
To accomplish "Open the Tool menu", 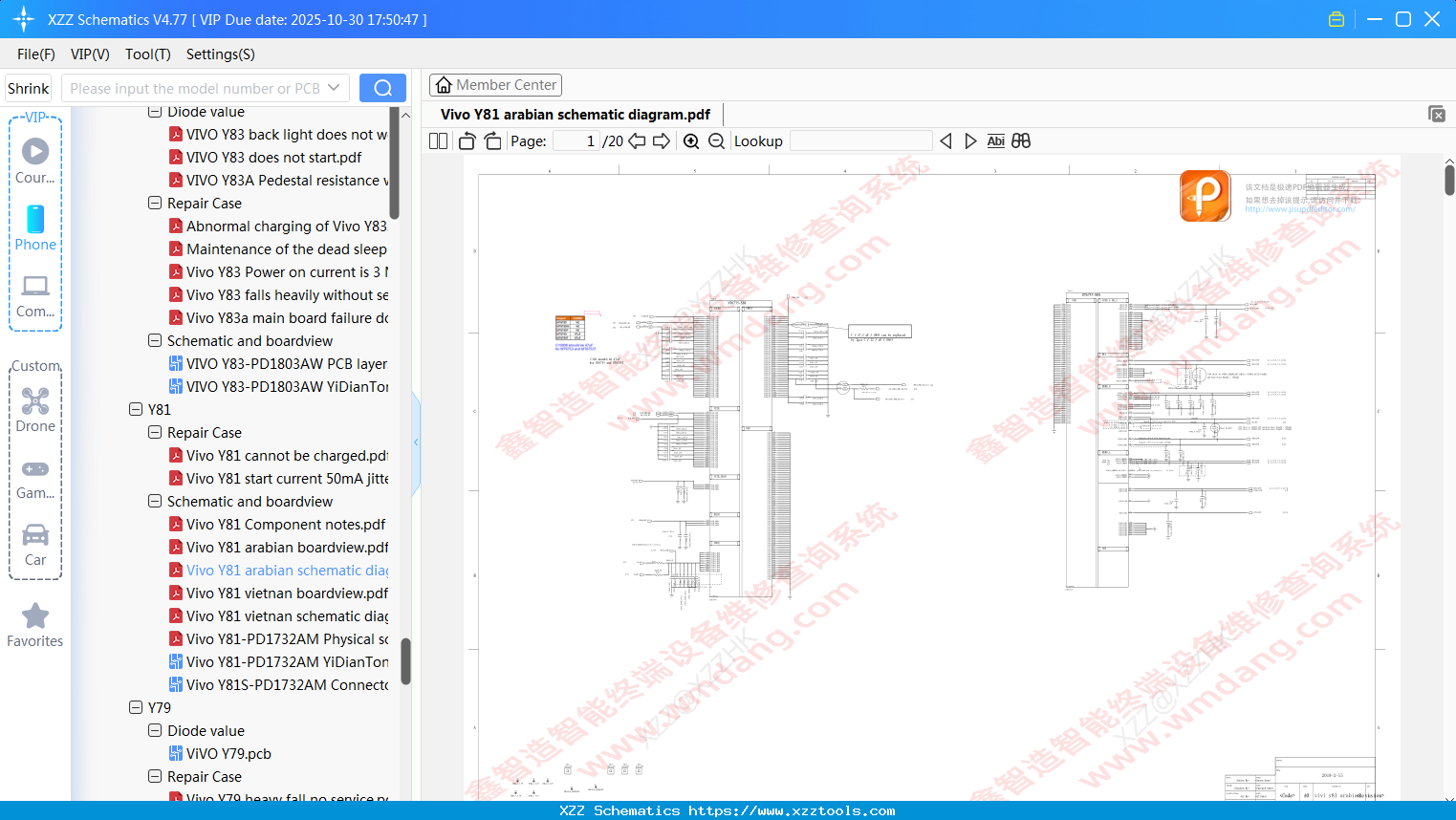I will coord(147,54).
